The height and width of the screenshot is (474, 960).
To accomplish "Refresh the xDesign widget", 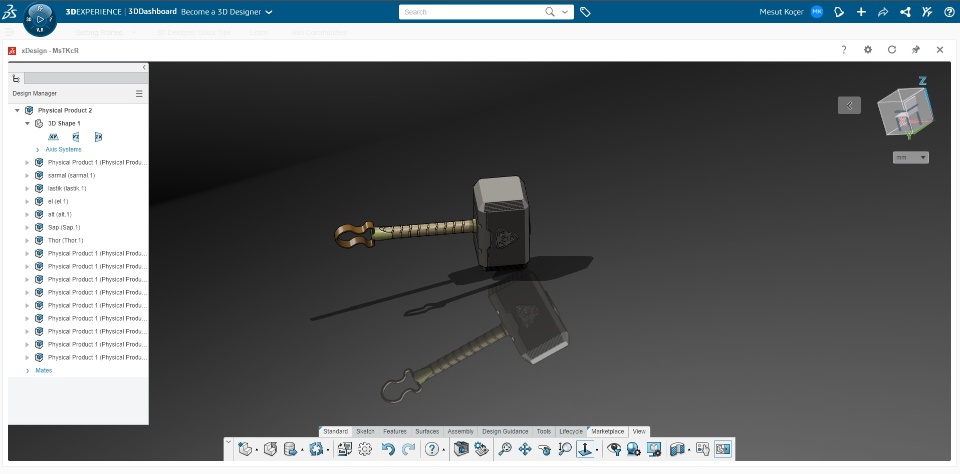I will click(x=892, y=50).
